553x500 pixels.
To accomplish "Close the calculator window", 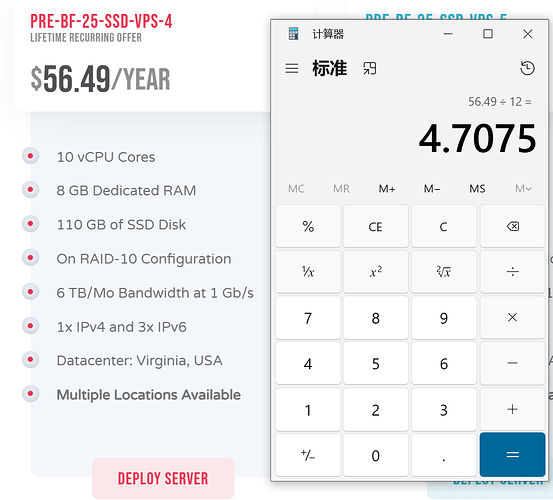I will (528, 34).
